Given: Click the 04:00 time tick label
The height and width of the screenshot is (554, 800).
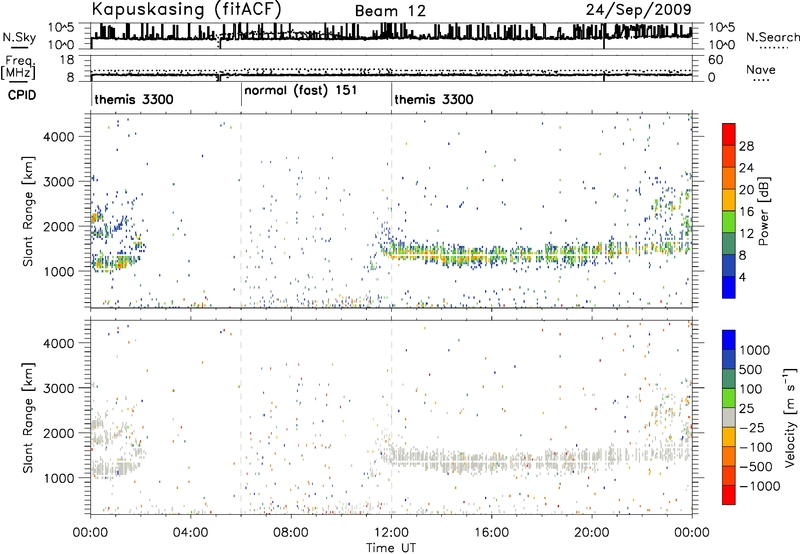Looking at the screenshot, I should pyautogui.click(x=190, y=533).
